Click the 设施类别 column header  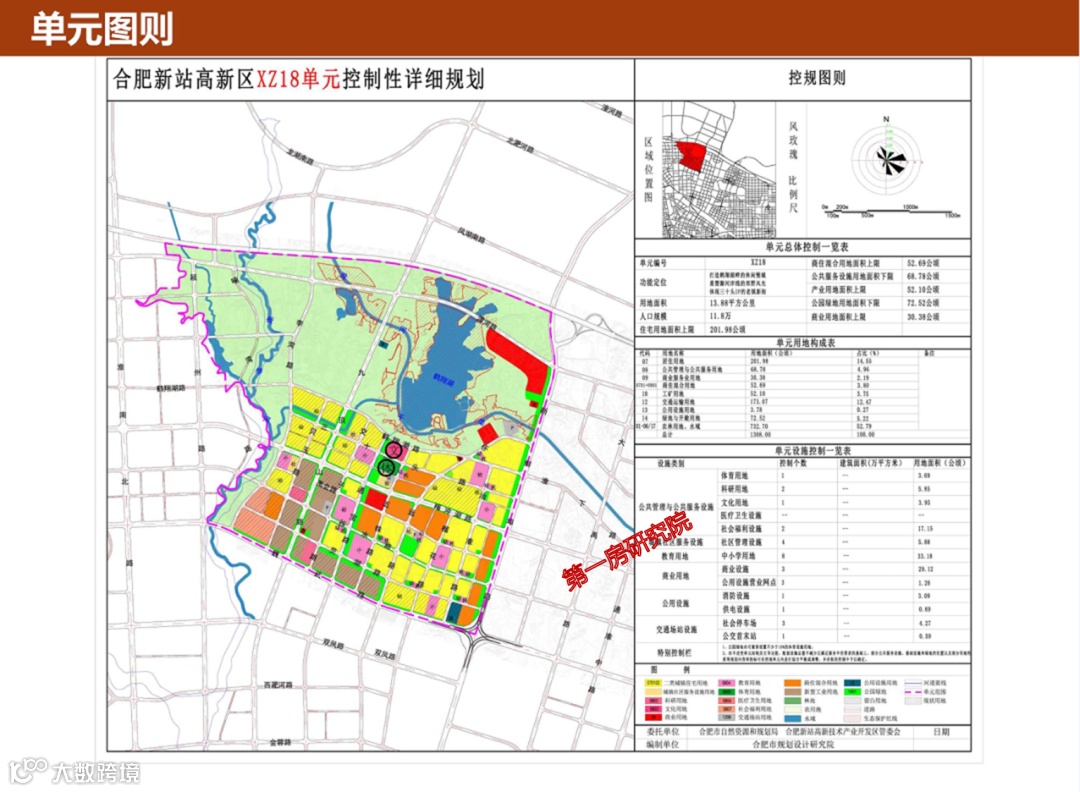click(x=671, y=463)
